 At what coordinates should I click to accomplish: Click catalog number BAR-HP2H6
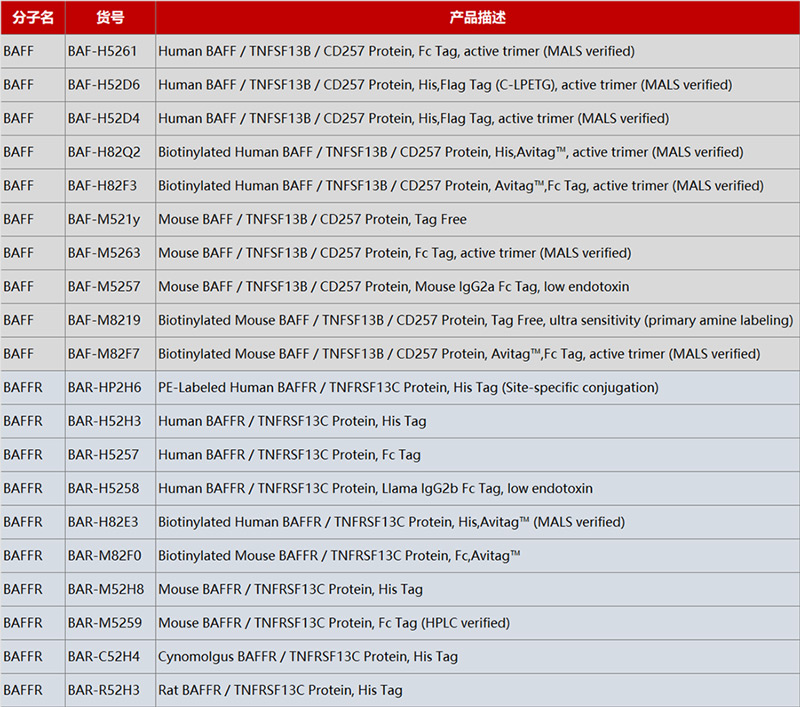pos(104,387)
